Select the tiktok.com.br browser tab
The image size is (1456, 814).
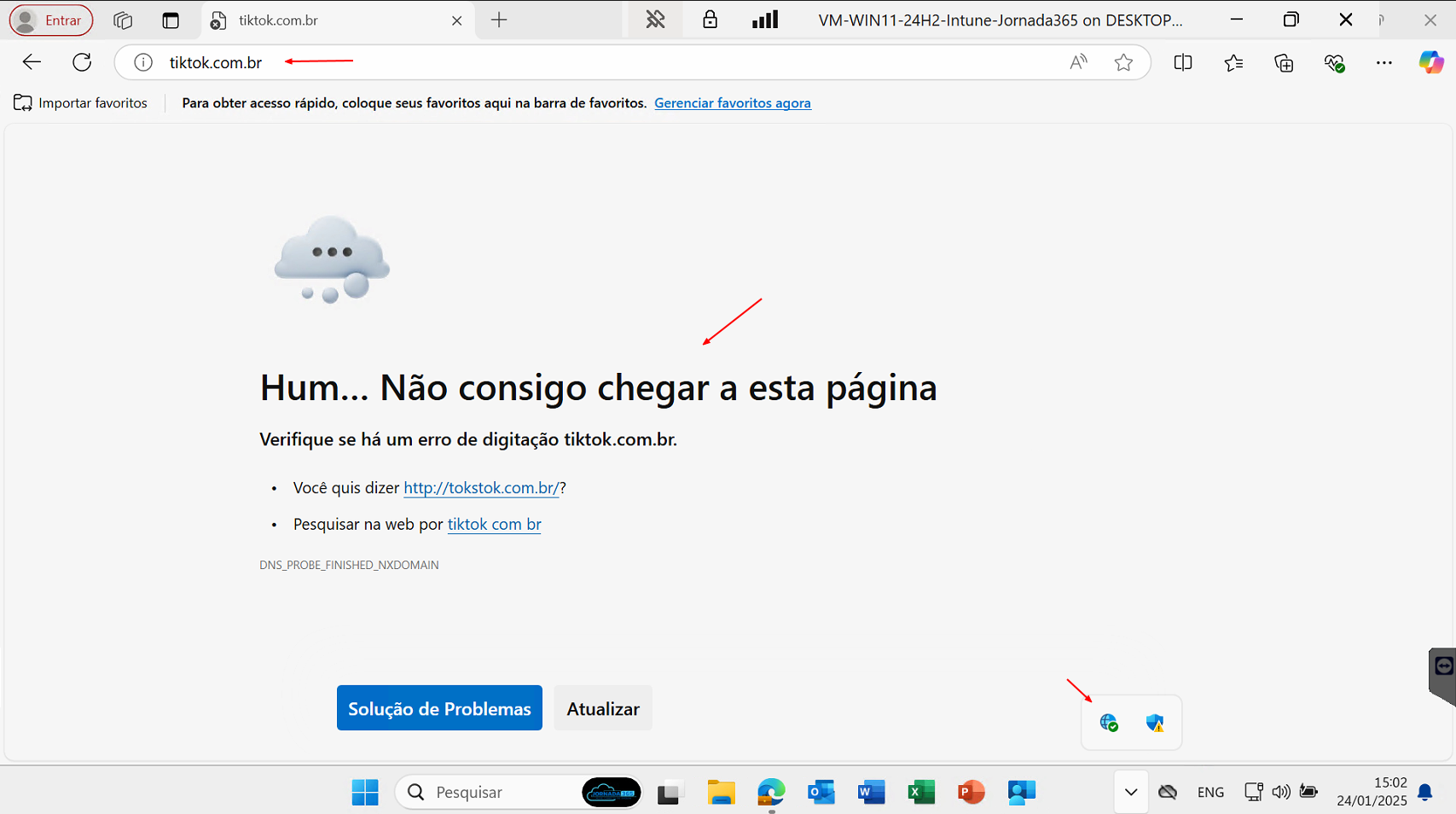[x=337, y=20]
